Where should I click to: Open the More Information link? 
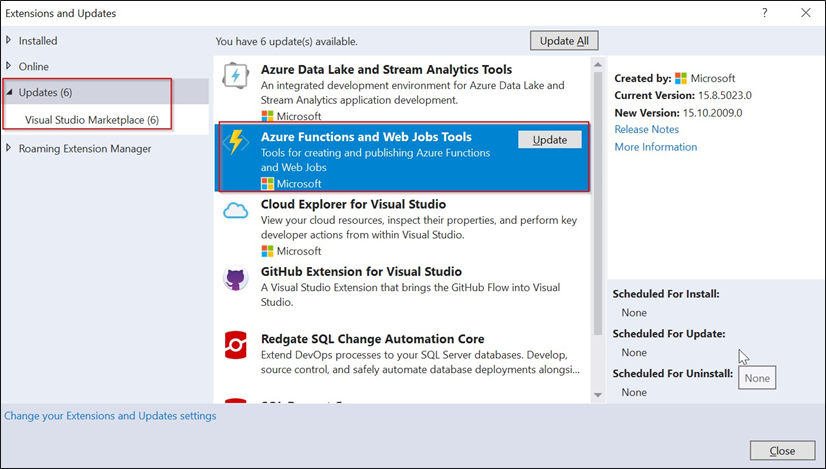pyautogui.click(x=655, y=147)
